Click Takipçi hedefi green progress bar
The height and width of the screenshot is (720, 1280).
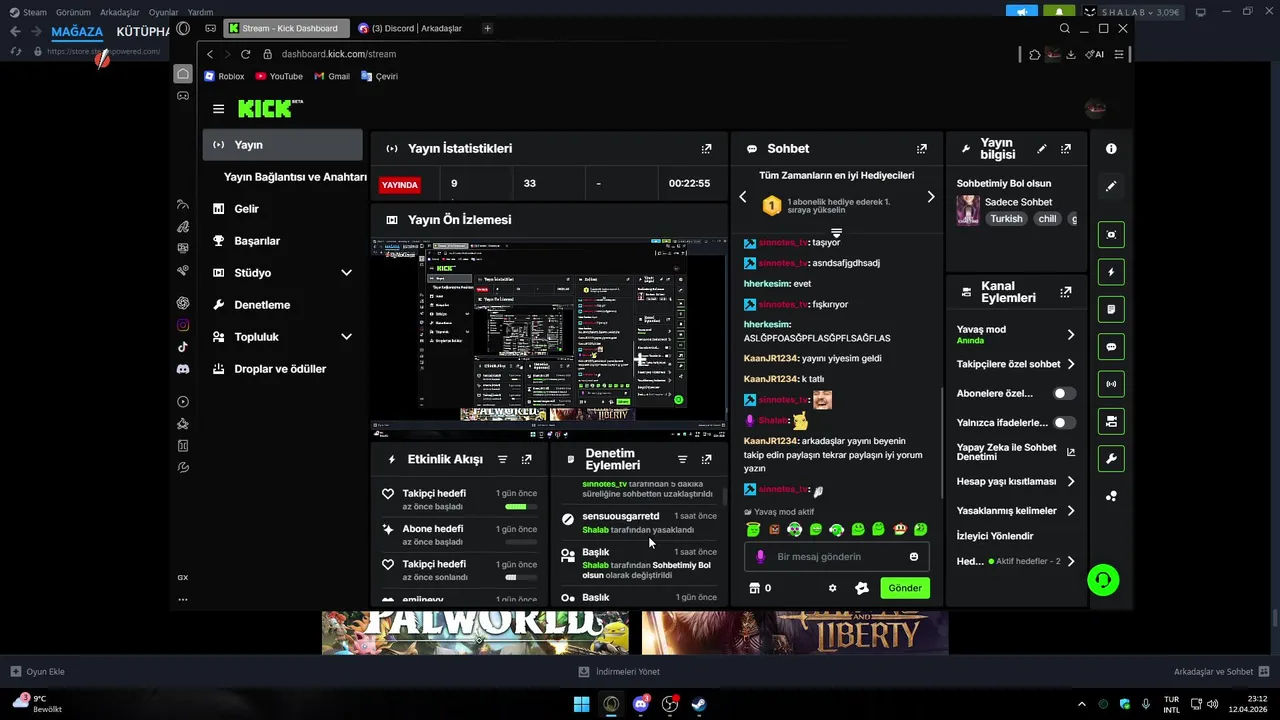click(x=521, y=506)
